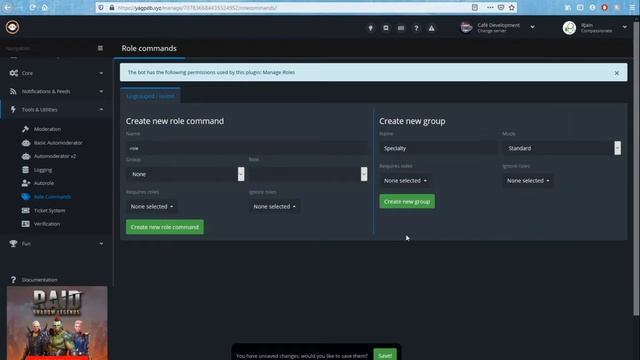640x360 pixels.
Task: Click the bookmark star icon
Action: 511,7
